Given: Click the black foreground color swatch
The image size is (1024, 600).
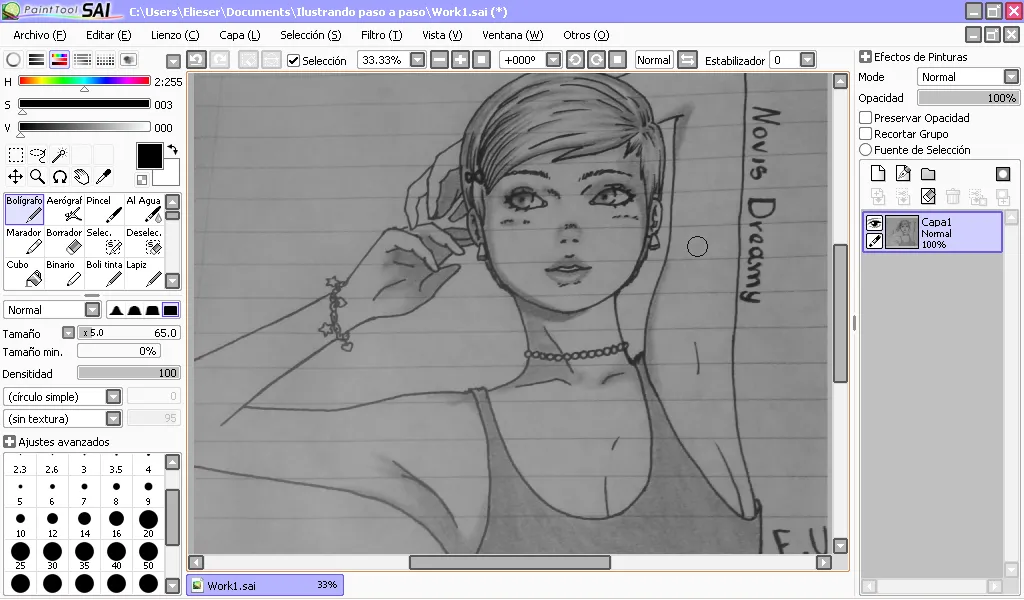Looking at the screenshot, I should [x=150, y=156].
